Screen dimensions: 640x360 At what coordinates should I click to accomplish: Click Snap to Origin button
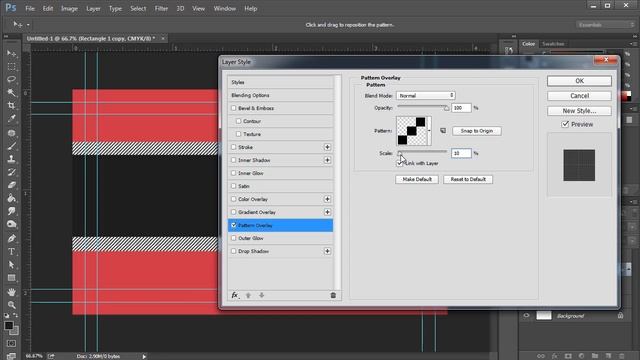click(x=477, y=131)
